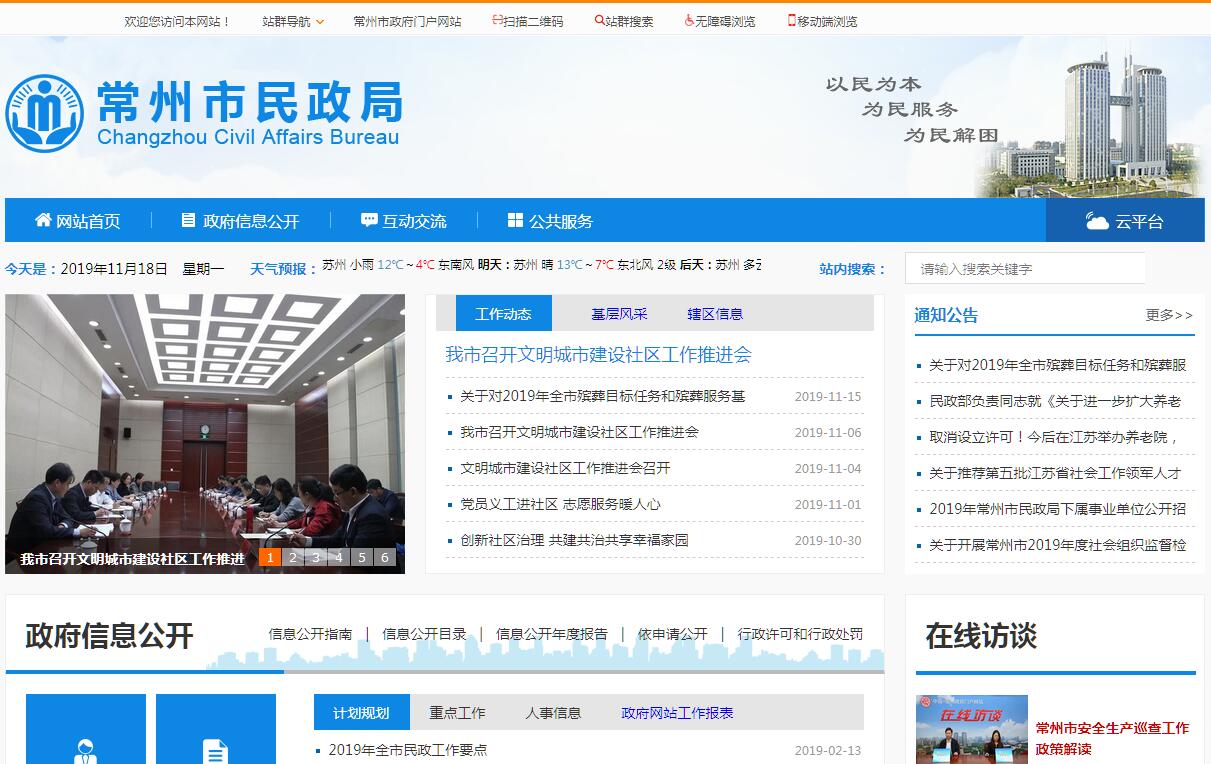The height and width of the screenshot is (764, 1211).
Task: Go to slide 3 in image carousel
Action: (x=316, y=558)
